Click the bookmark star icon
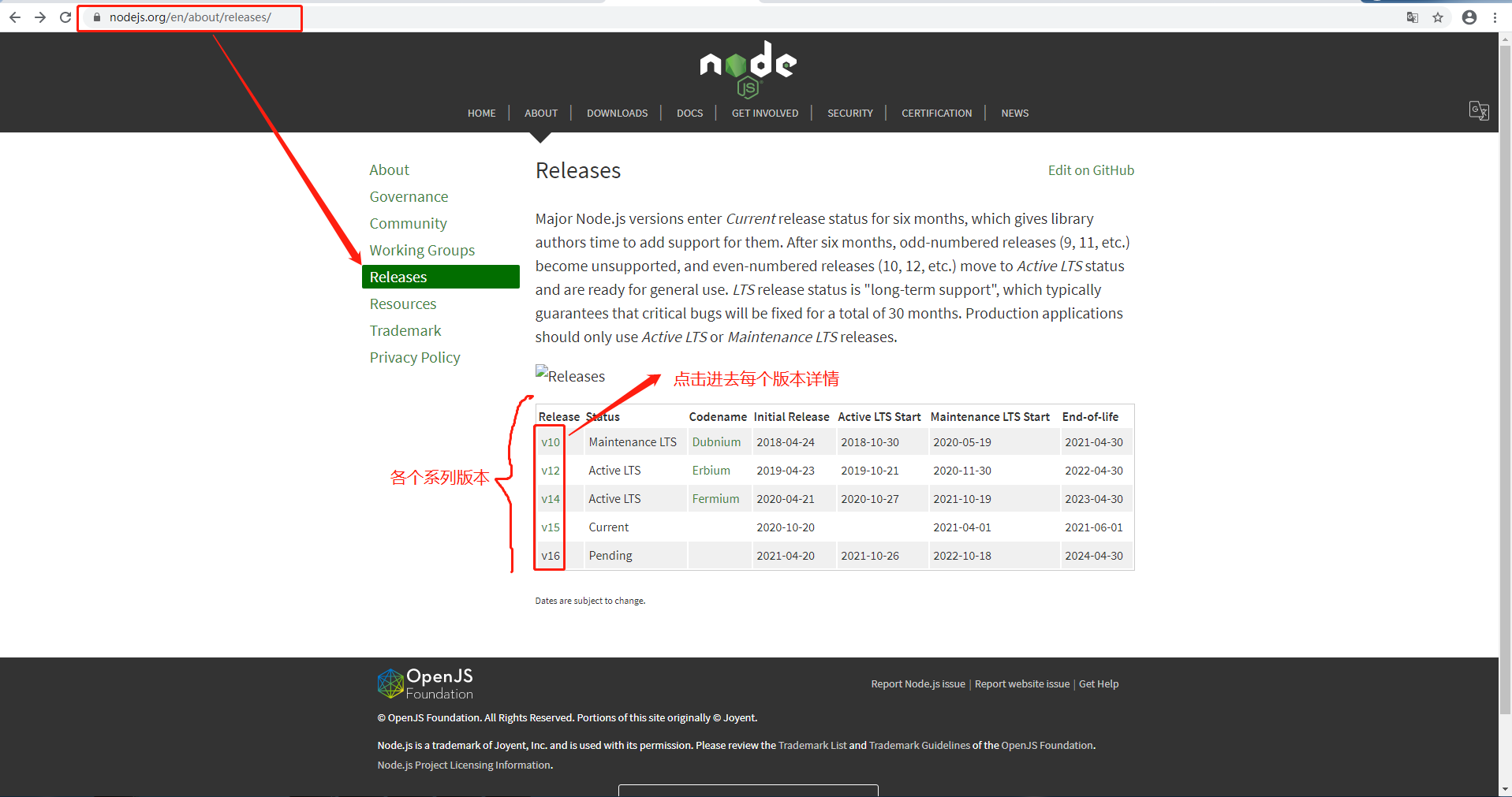 coord(1438,17)
